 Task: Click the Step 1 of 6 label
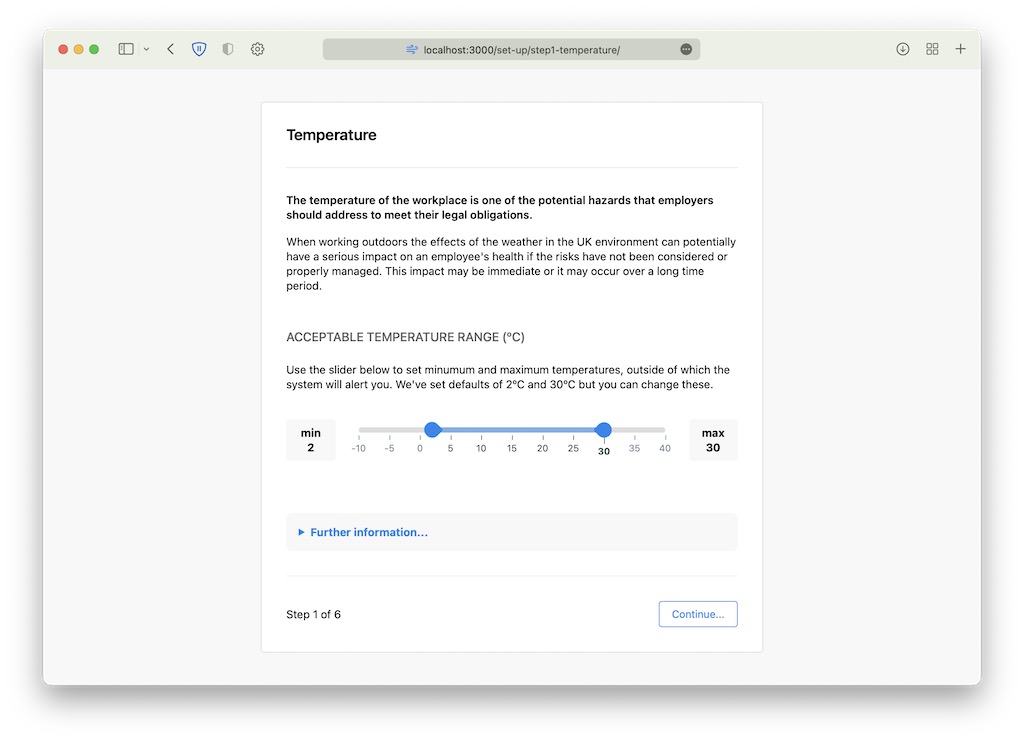click(313, 615)
